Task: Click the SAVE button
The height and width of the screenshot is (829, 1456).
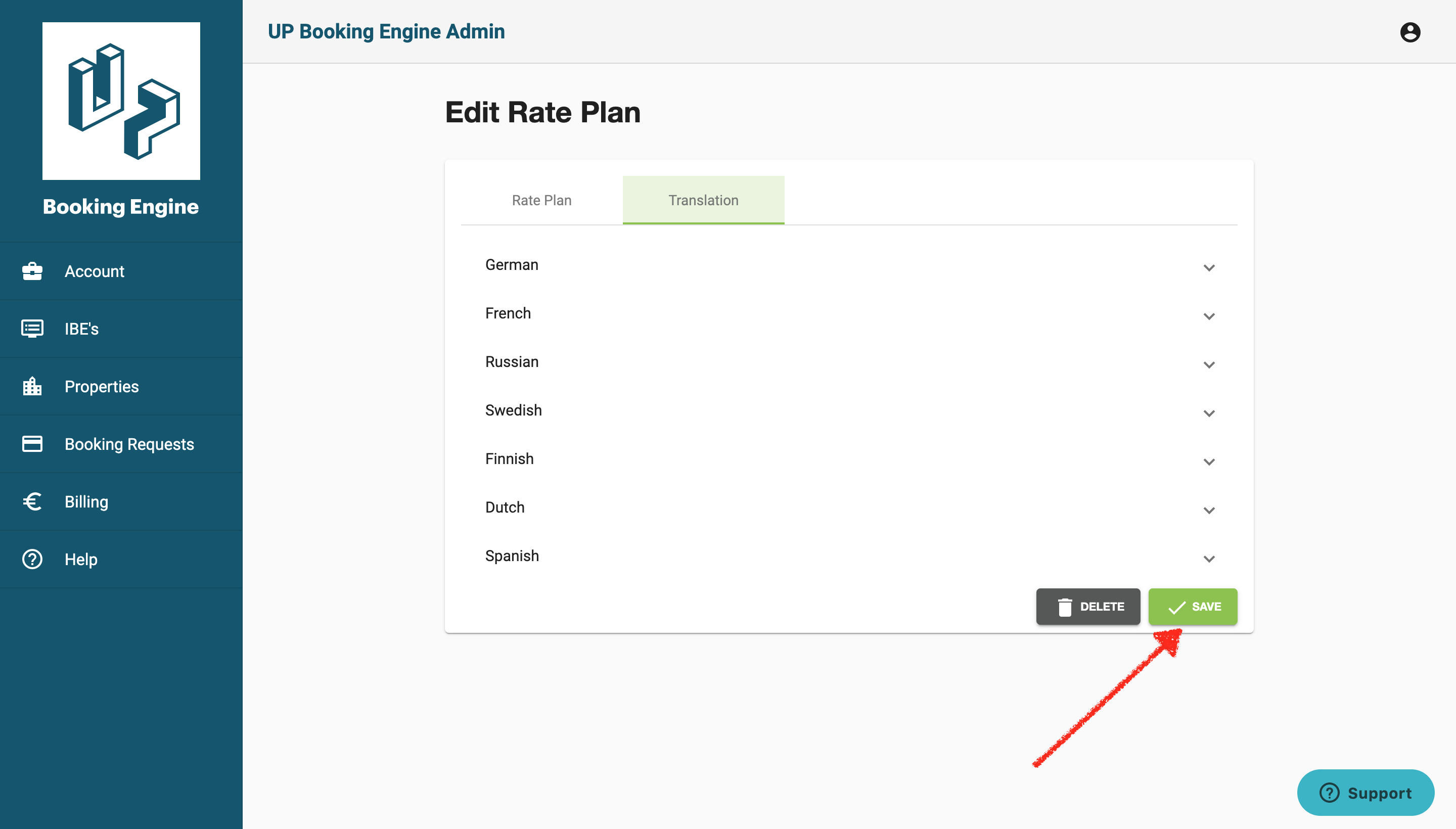Action: click(1193, 607)
